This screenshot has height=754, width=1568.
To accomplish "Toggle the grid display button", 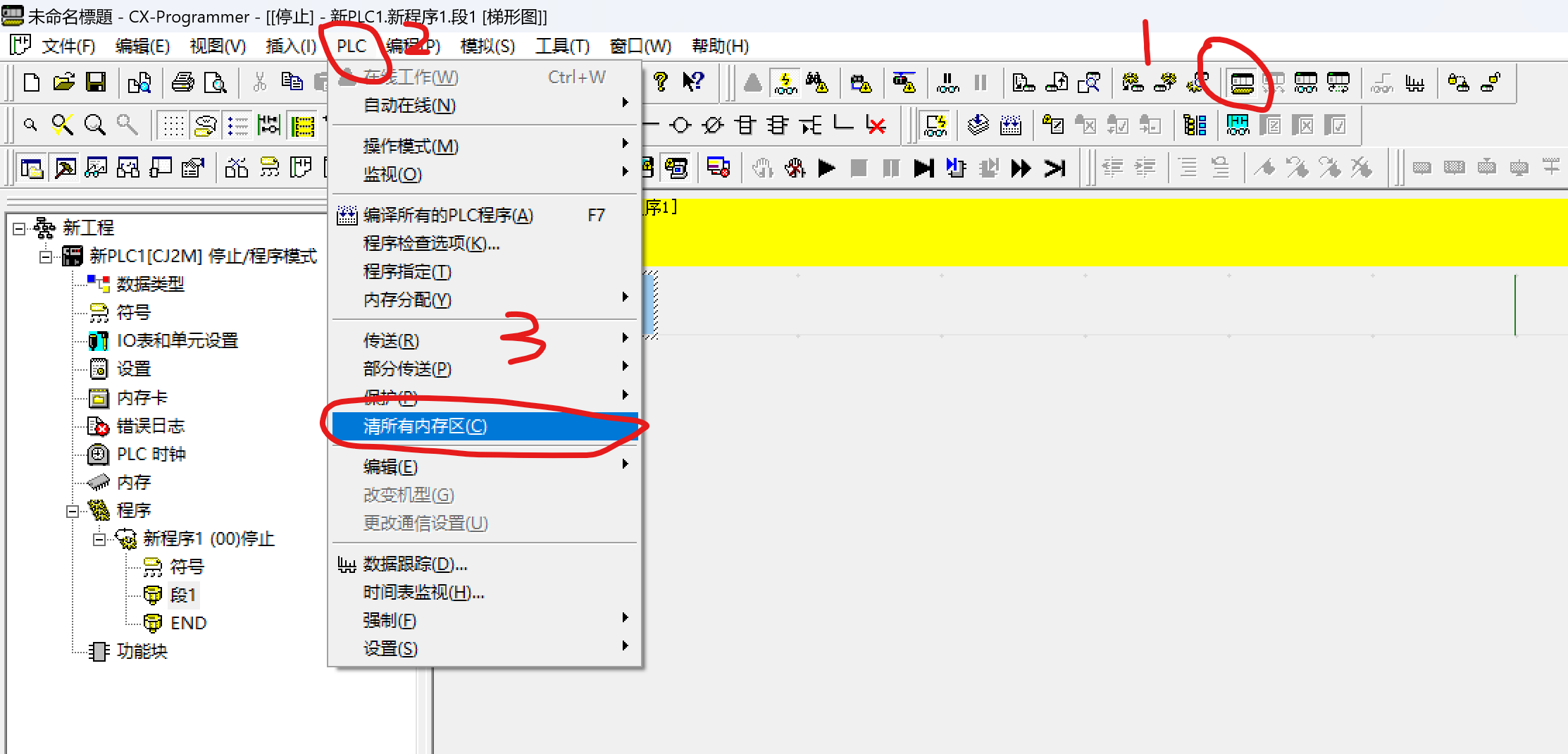I will click(x=173, y=126).
